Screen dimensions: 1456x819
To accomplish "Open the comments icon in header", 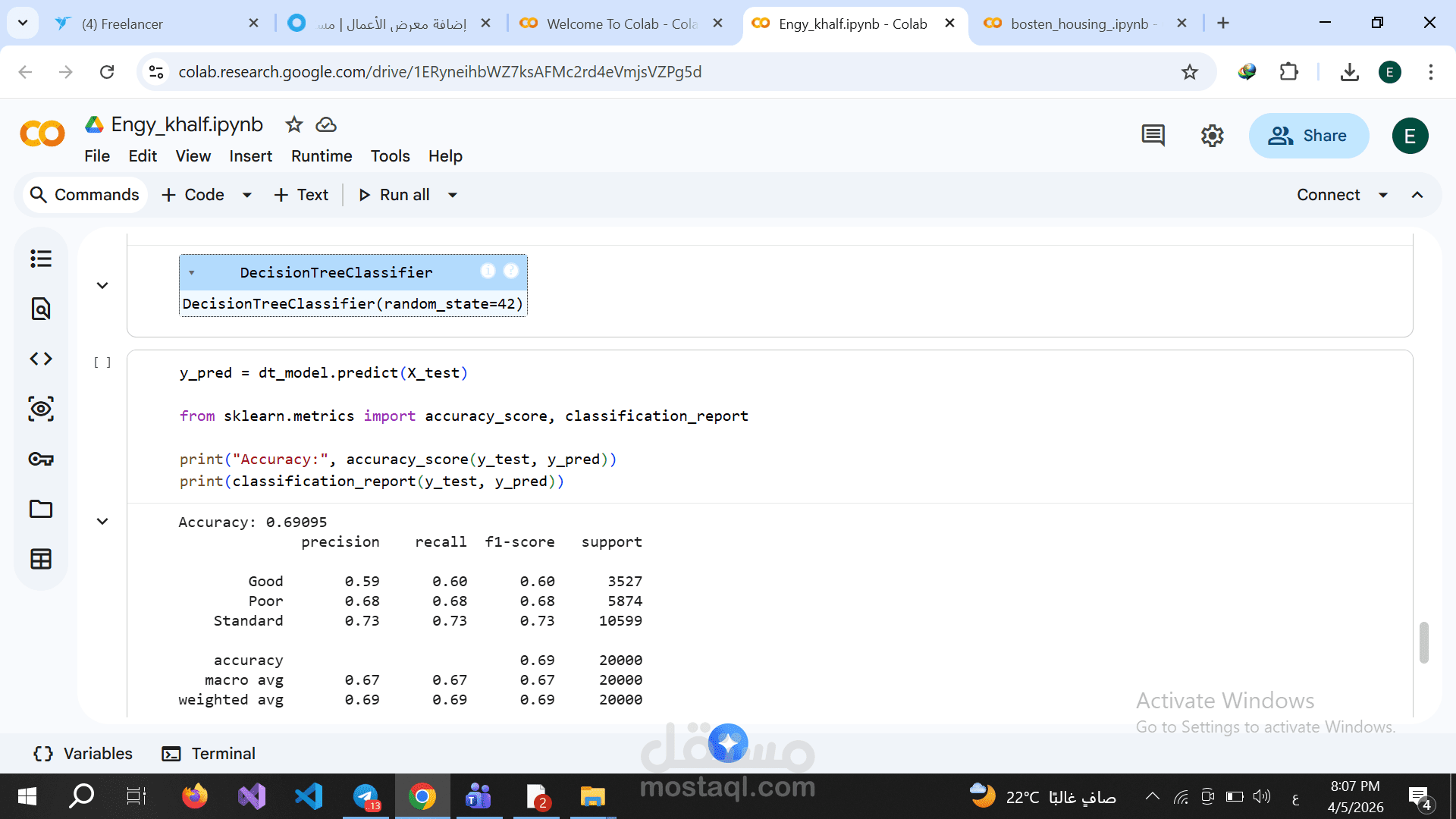I will [1153, 136].
